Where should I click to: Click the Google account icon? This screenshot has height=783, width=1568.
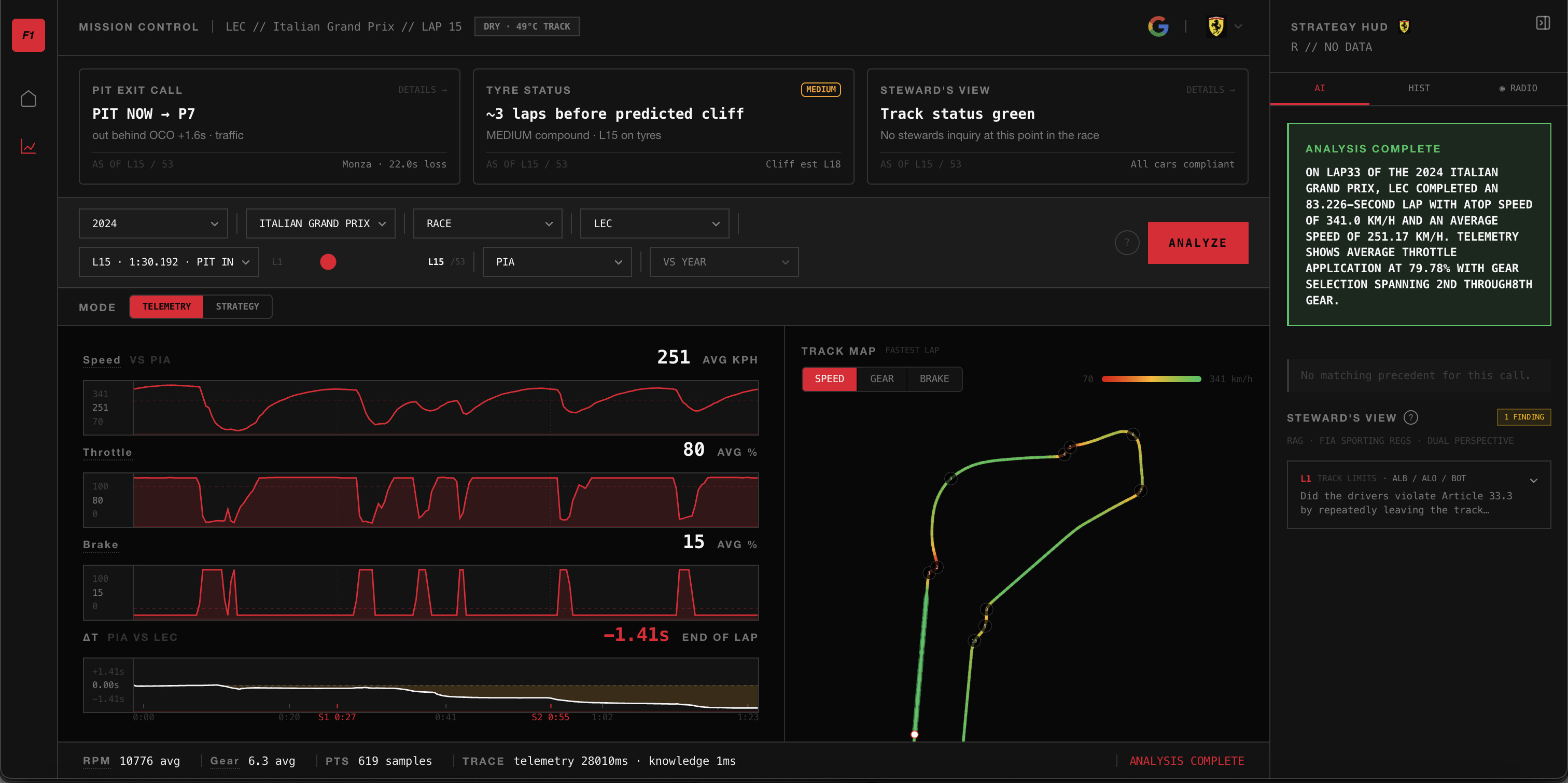[1158, 26]
